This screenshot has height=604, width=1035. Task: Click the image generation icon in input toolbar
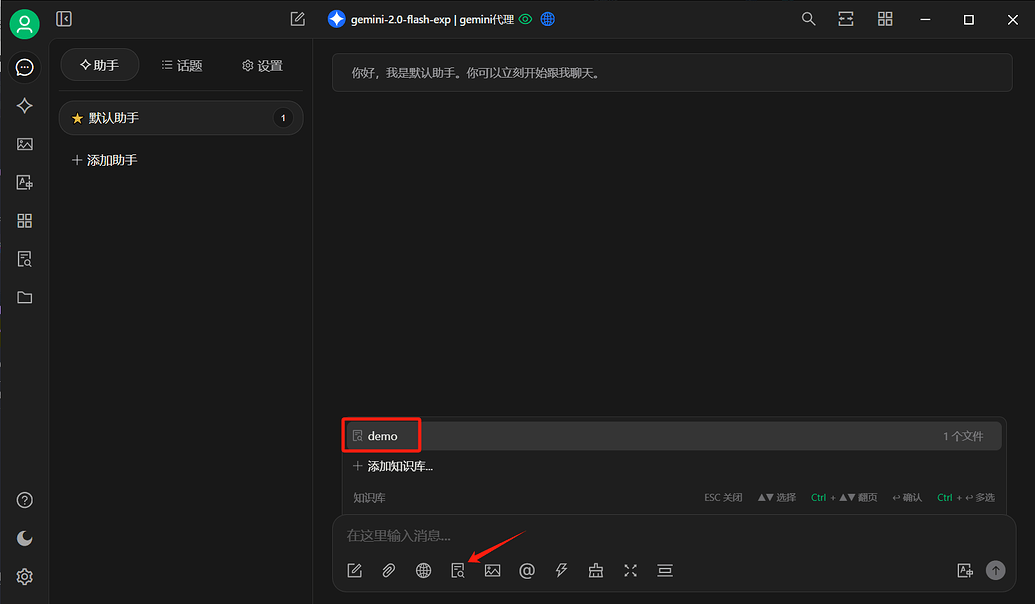tap(492, 570)
